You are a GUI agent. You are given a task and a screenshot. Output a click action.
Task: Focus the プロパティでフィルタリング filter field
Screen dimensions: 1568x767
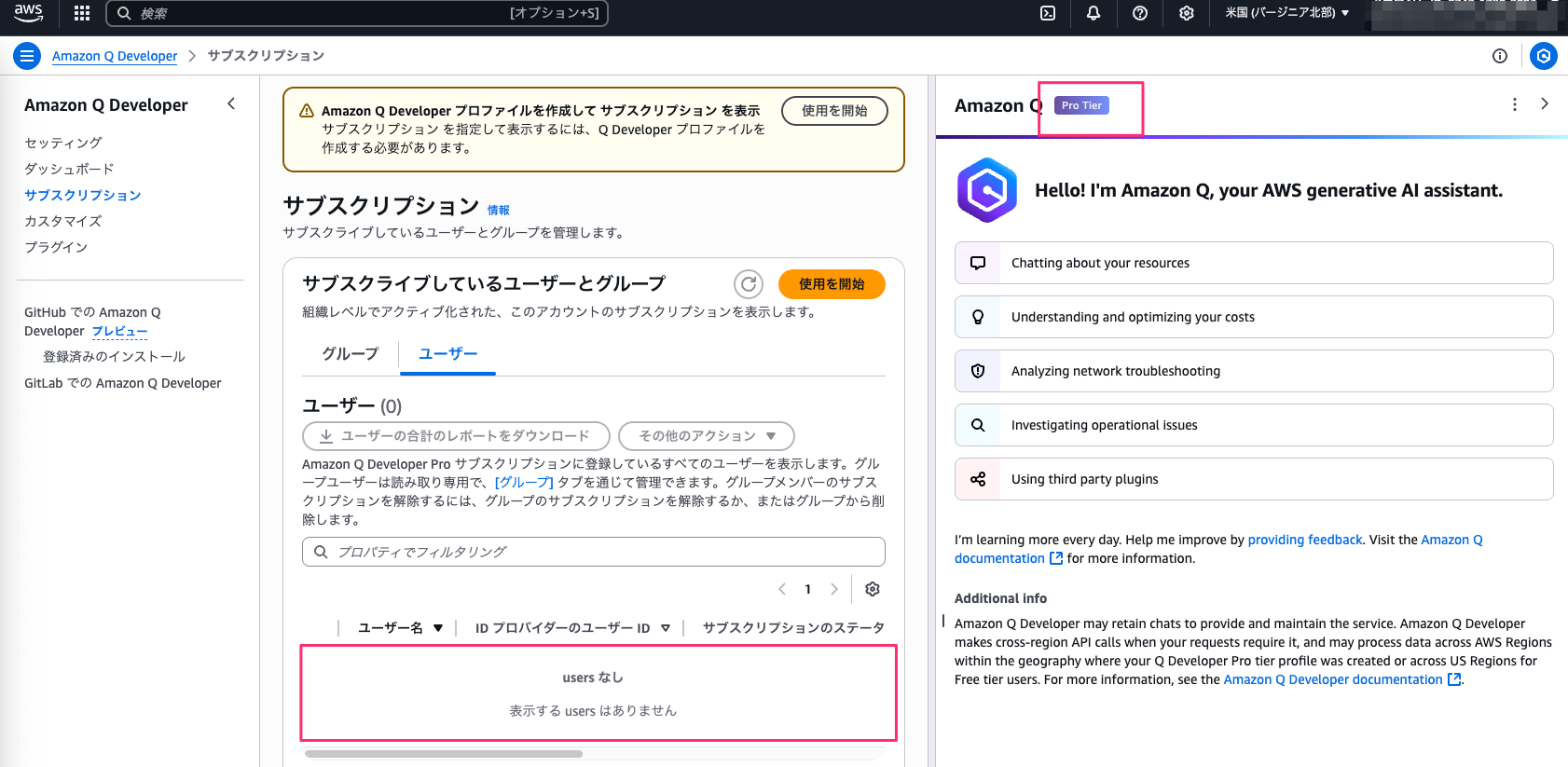click(x=594, y=552)
